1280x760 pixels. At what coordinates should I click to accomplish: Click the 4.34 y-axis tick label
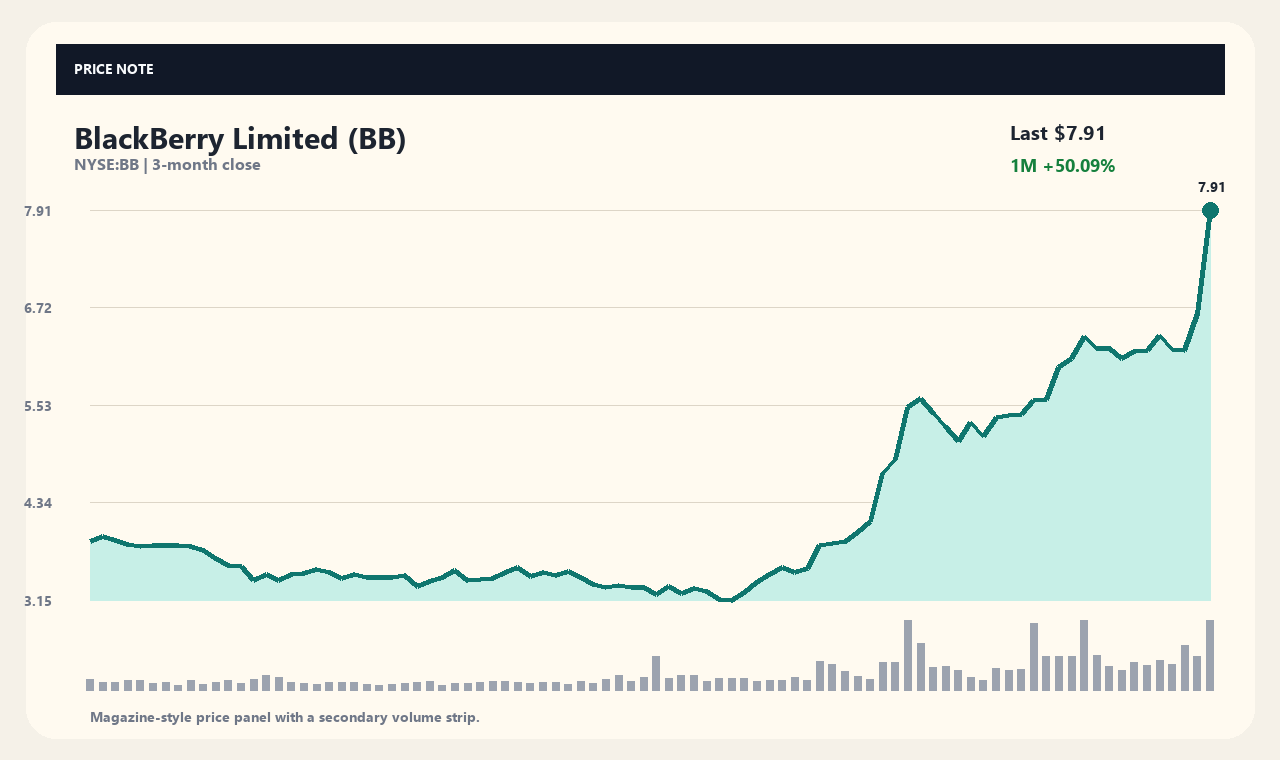37,503
